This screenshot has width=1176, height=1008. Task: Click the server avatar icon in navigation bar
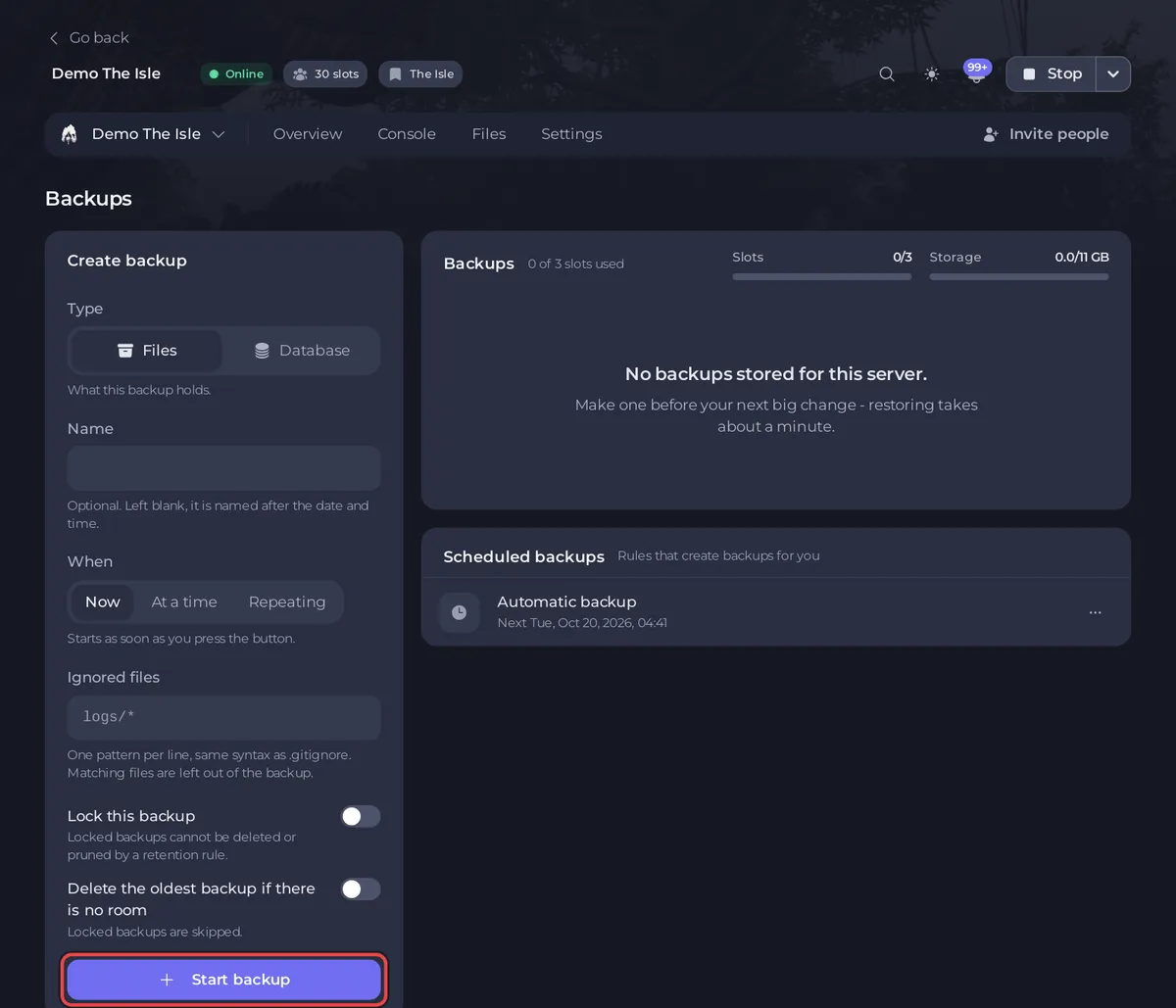[70, 134]
